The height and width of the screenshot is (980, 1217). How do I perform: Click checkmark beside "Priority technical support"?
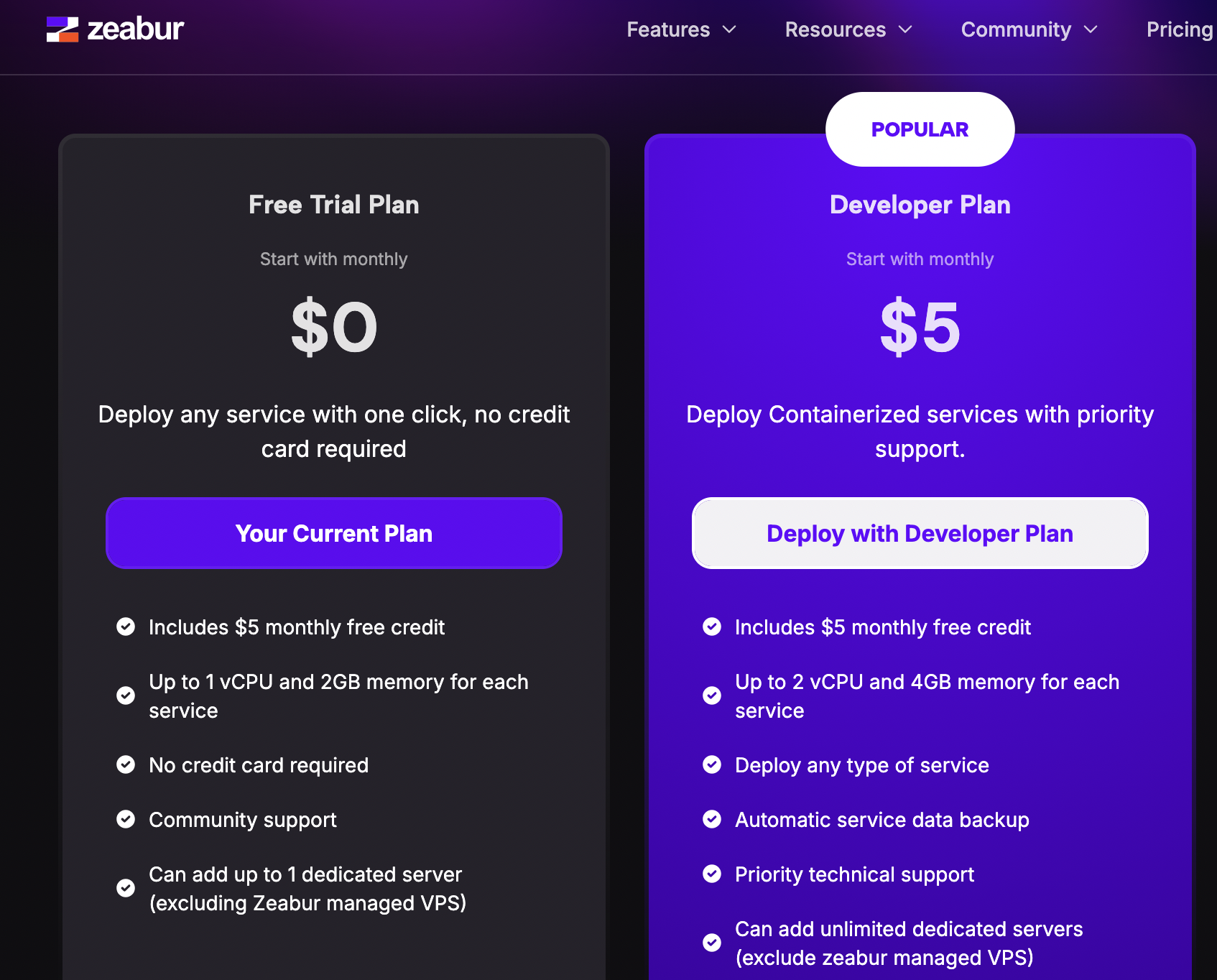712,874
